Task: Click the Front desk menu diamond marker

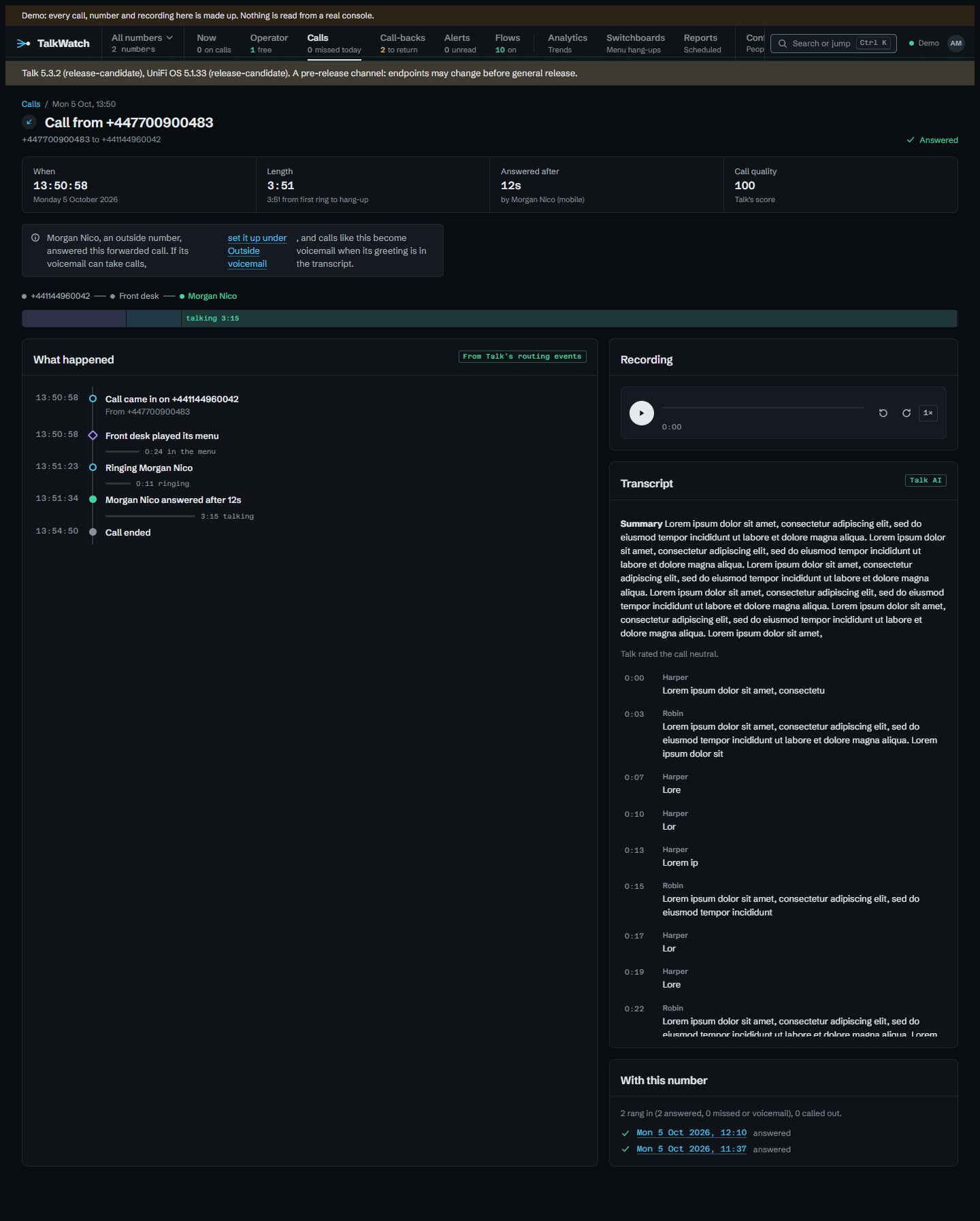Action: [93, 435]
